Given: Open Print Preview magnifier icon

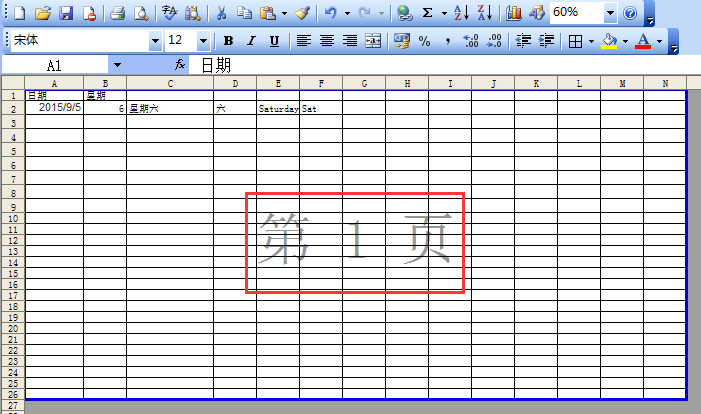Looking at the screenshot, I should (141, 13).
